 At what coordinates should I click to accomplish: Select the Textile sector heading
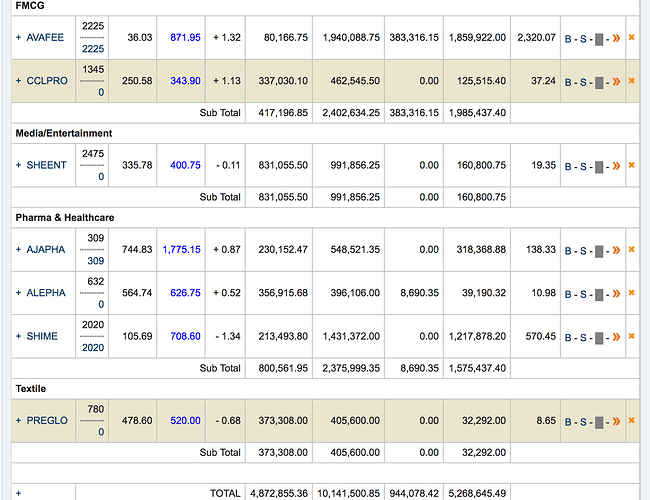click(x=31, y=388)
